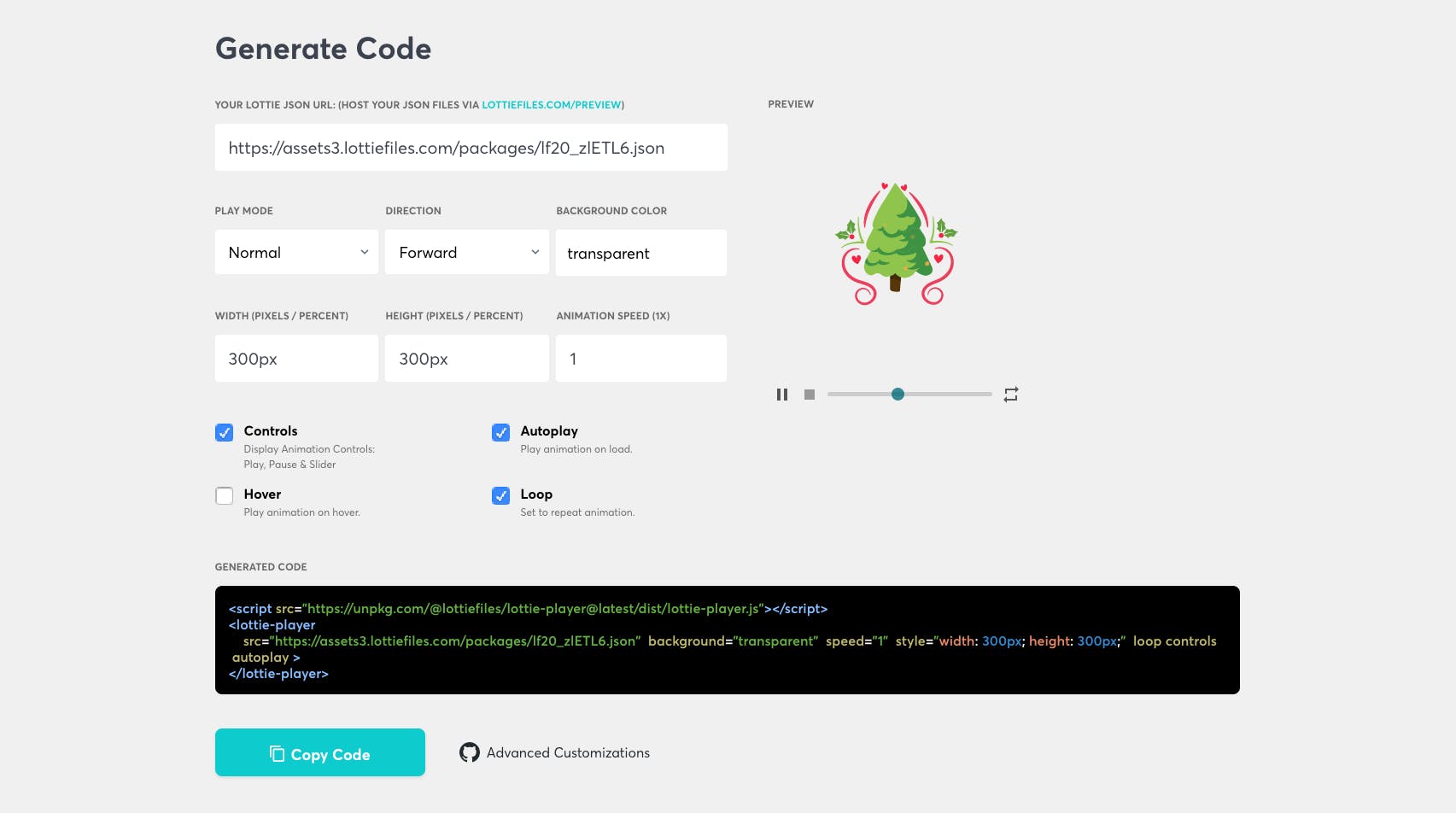This screenshot has height=813, width=1456.
Task: Click the Loop label text
Action: (x=536, y=494)
